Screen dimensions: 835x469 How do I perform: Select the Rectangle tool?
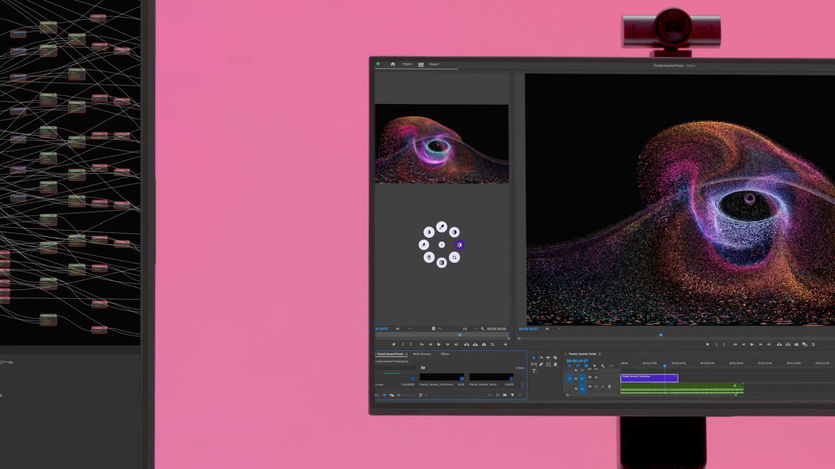548,364
